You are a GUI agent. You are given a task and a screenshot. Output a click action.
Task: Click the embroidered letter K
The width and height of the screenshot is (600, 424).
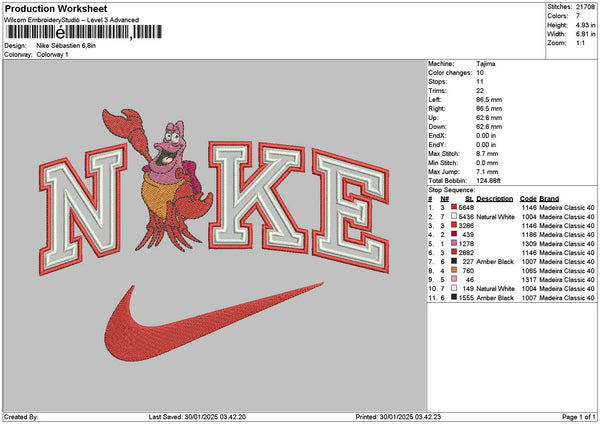257,197
